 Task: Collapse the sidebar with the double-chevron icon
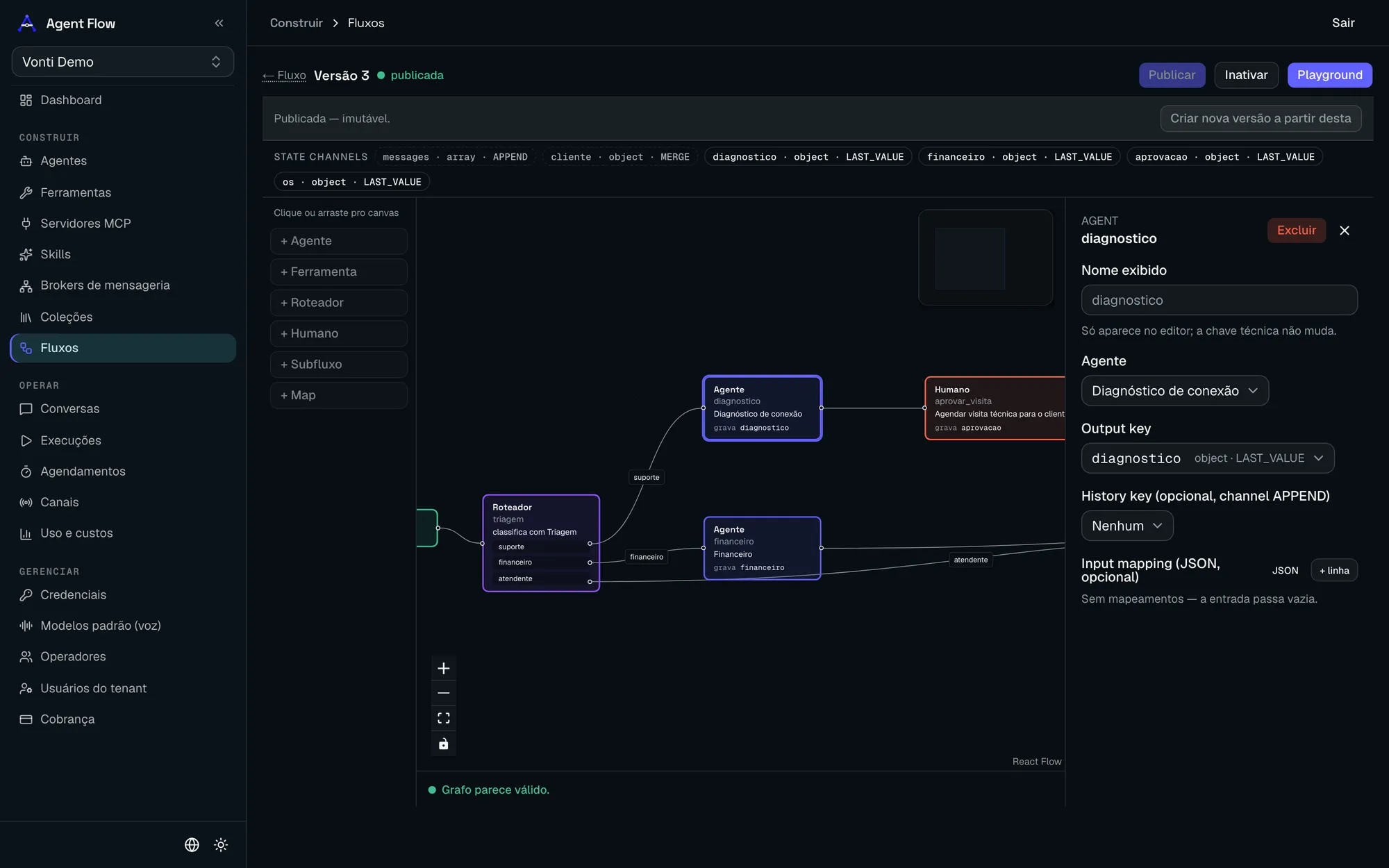click(219, 23)
